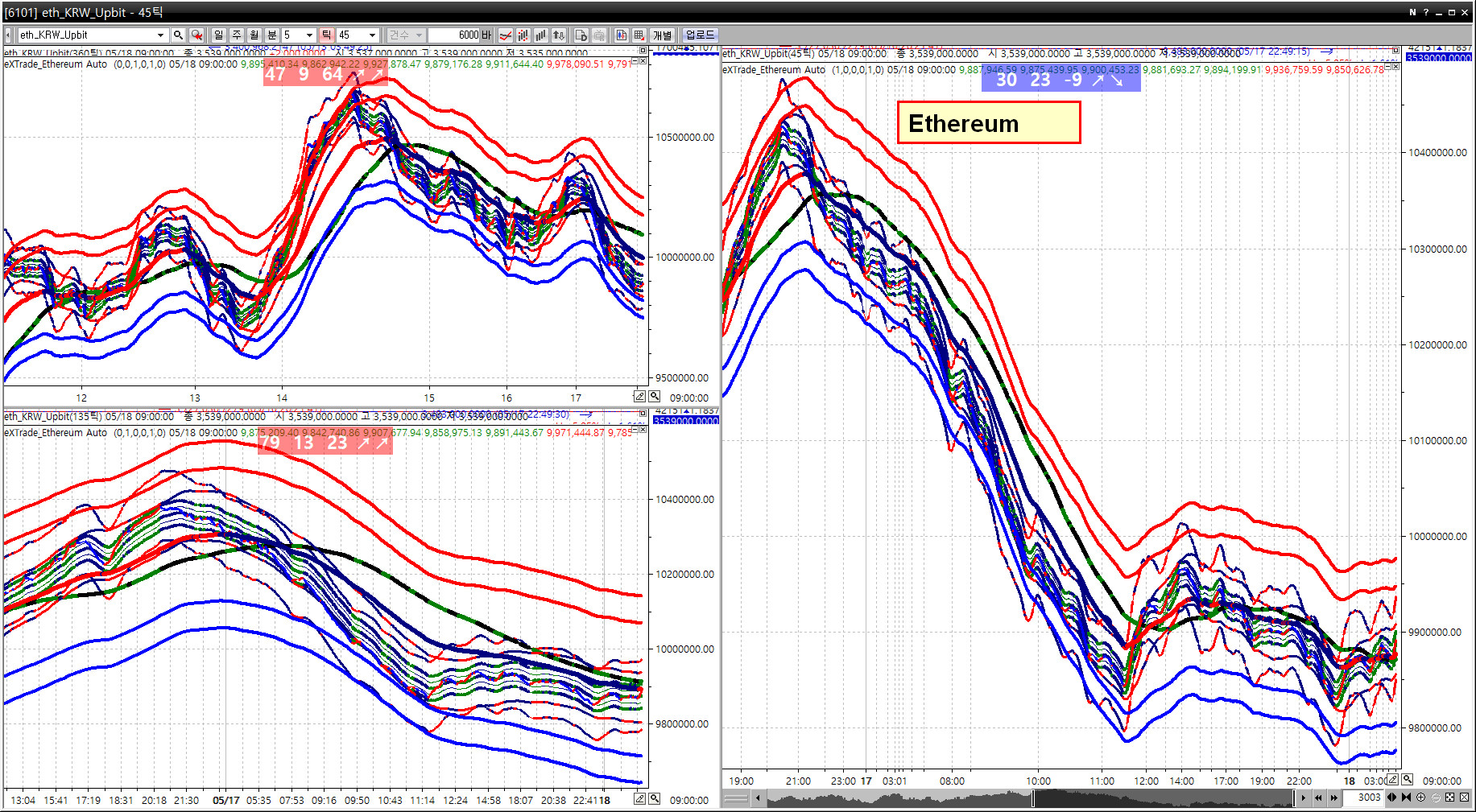1476x812 pixels.
Task: Click the red indicator badge 47 9 64
Action: 326,74
